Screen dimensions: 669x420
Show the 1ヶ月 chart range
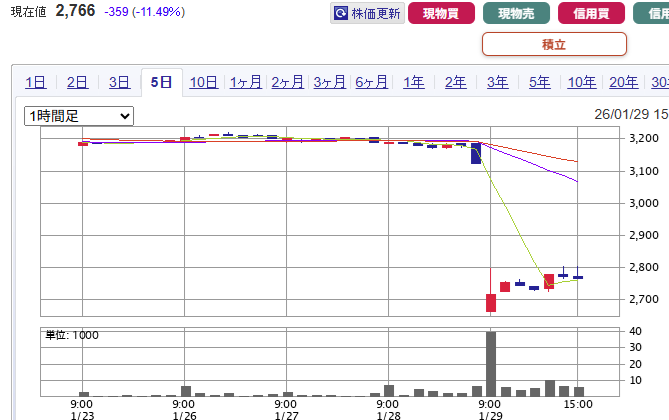246,83
